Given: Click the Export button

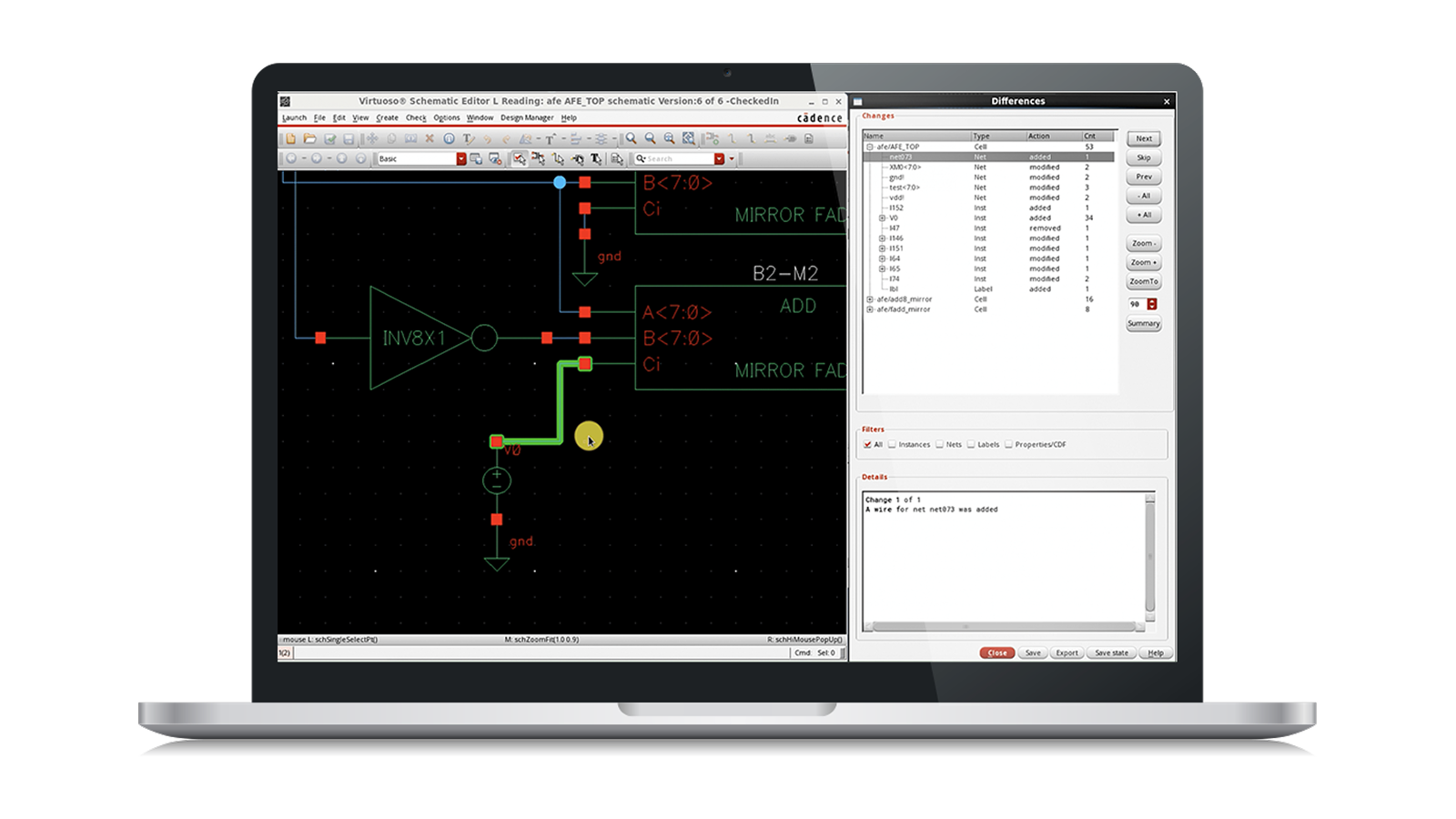Looking at the screenshot, I should (1067, 653).
